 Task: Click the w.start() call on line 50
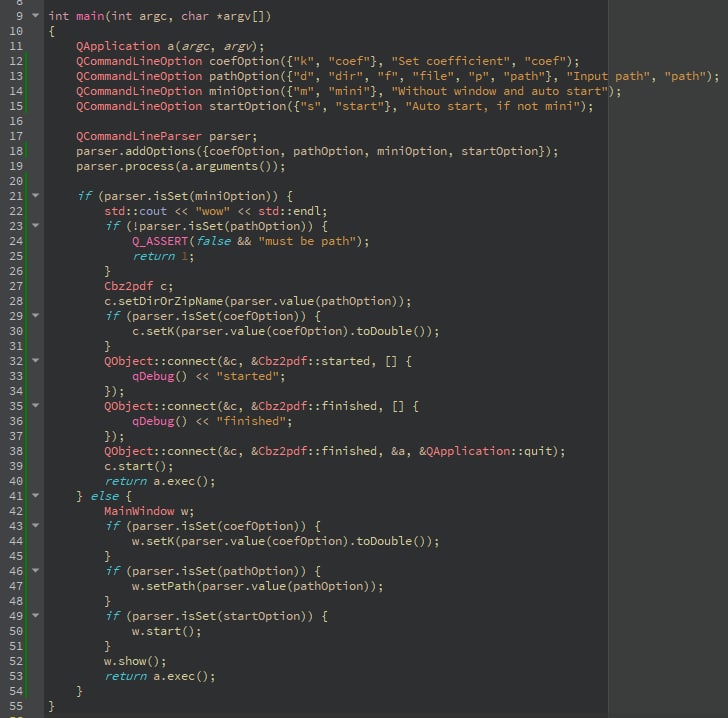click(167, 631)
